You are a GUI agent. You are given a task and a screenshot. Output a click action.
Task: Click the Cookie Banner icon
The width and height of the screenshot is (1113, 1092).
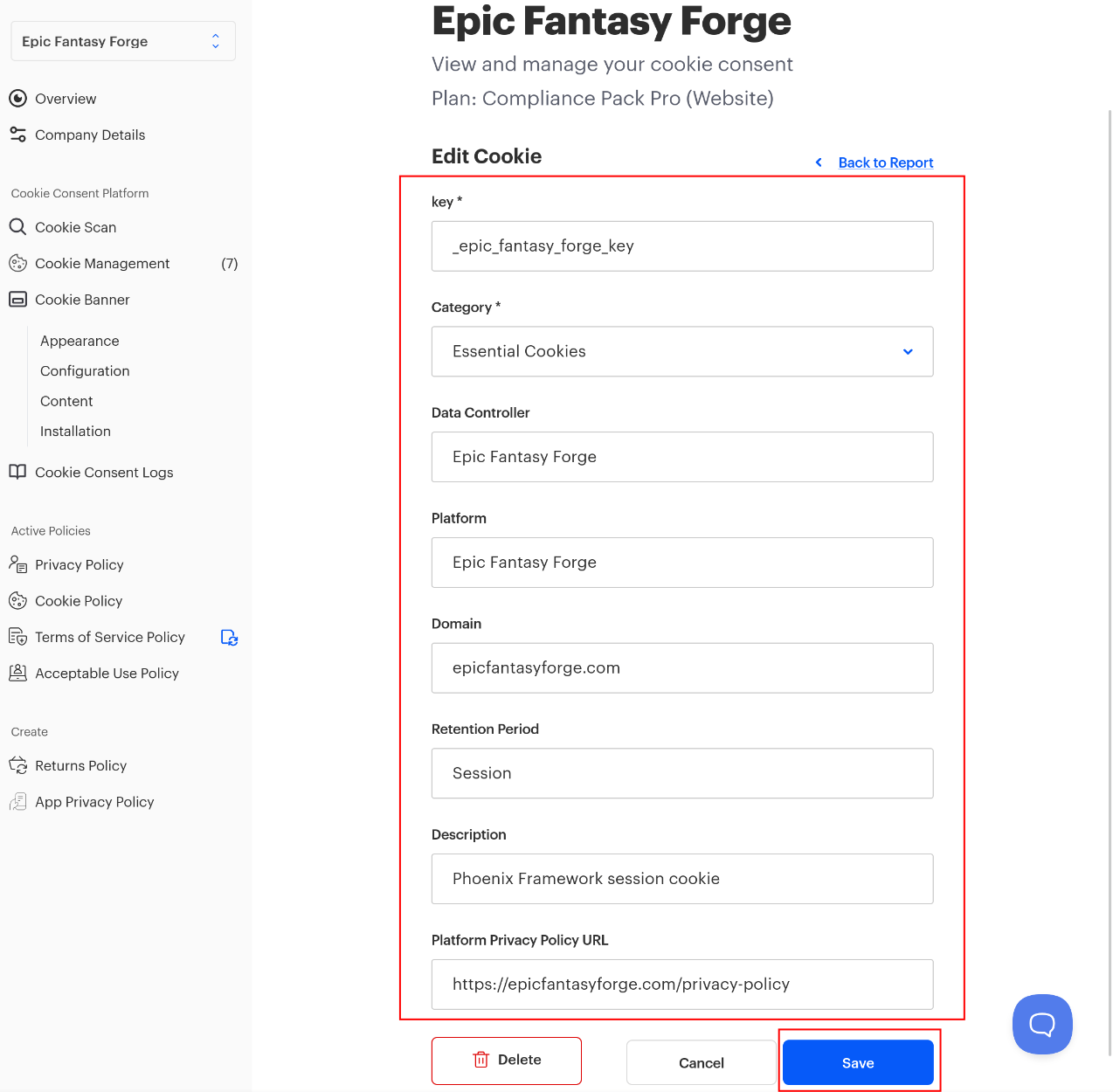(17, 300)
